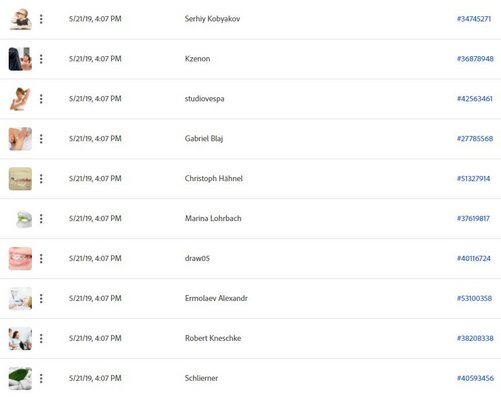This screenshot has width=501, height=397.
Task: Expand the actions menu for Schlierner
Action: [x=41, y=378]
